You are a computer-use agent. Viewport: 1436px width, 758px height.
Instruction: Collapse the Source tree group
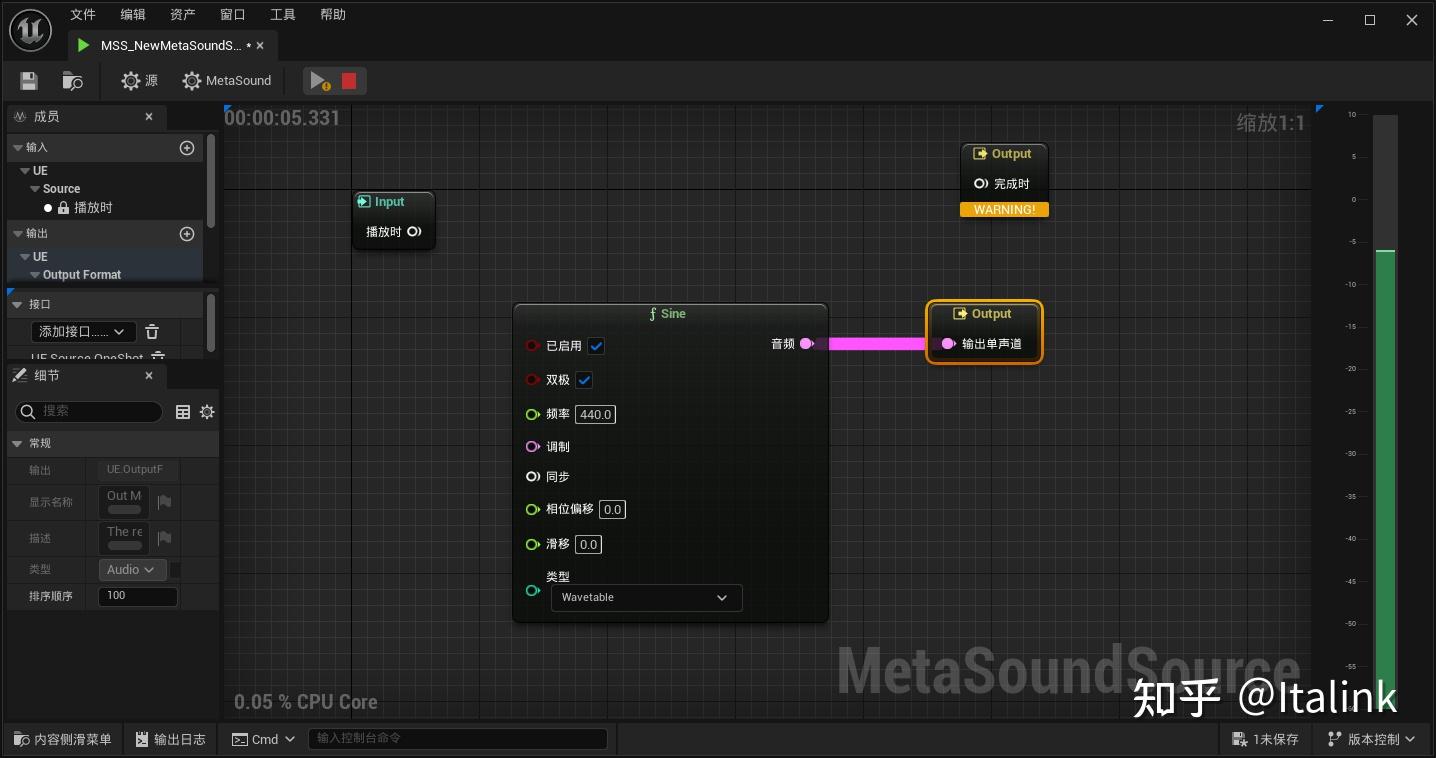[35, 189]
